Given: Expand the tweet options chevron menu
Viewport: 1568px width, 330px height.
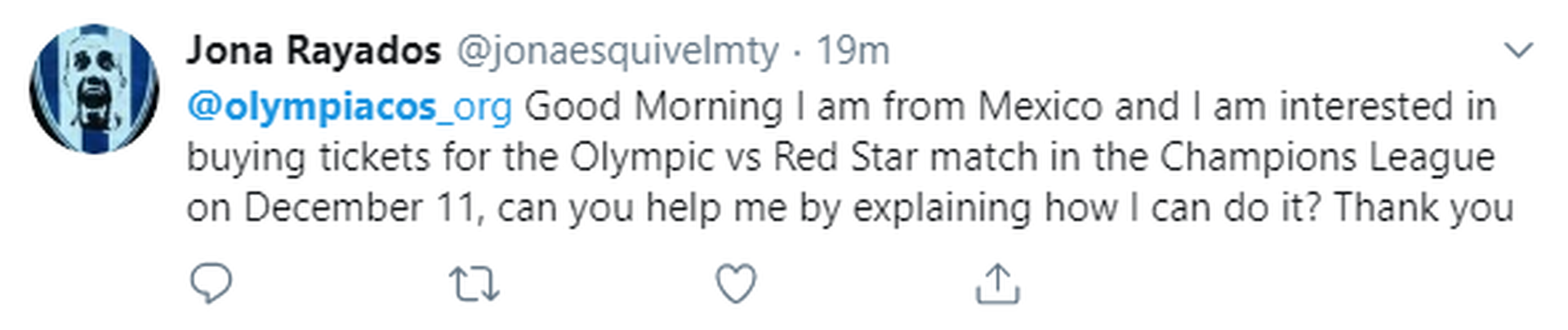Looking at the screenshot, I should coord(1518,51).
